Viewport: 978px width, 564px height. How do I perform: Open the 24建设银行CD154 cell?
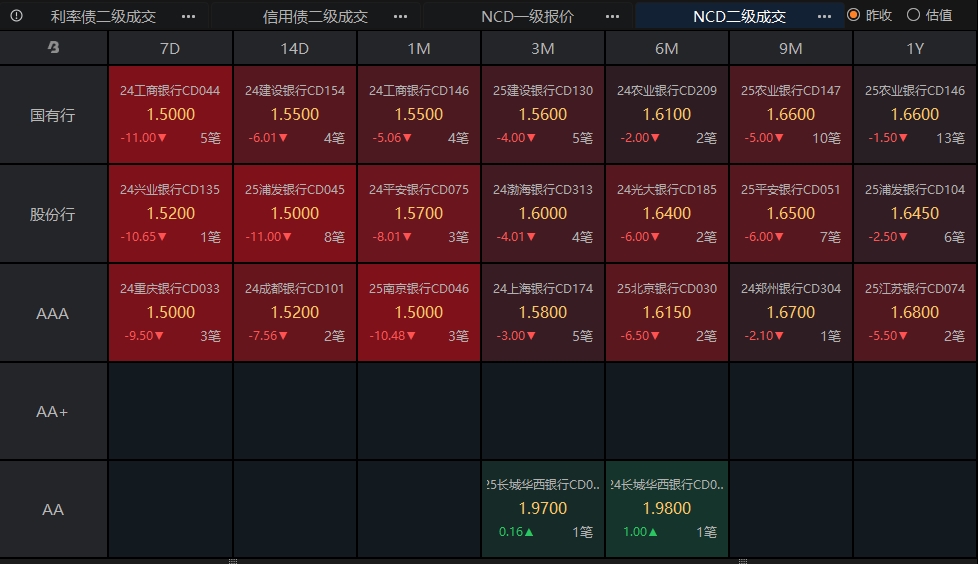click(x=294, y=115)
